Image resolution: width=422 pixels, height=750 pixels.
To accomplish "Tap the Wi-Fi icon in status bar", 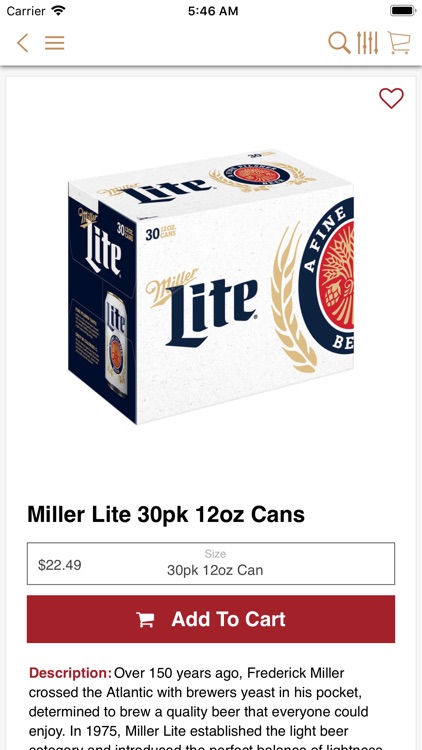I will click(x=58, y=10).
